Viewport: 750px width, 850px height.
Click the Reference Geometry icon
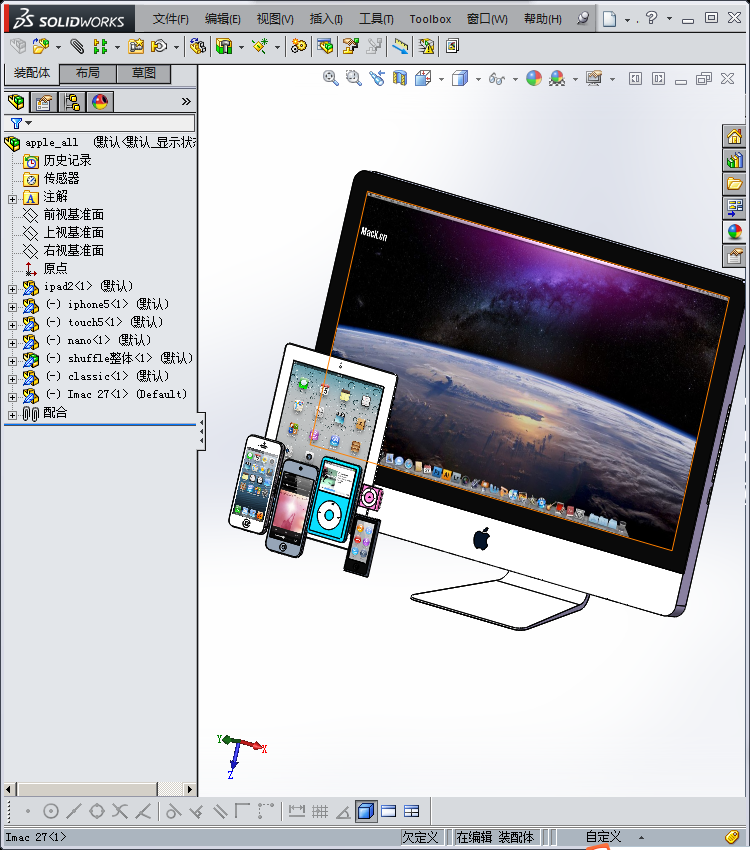260,47
